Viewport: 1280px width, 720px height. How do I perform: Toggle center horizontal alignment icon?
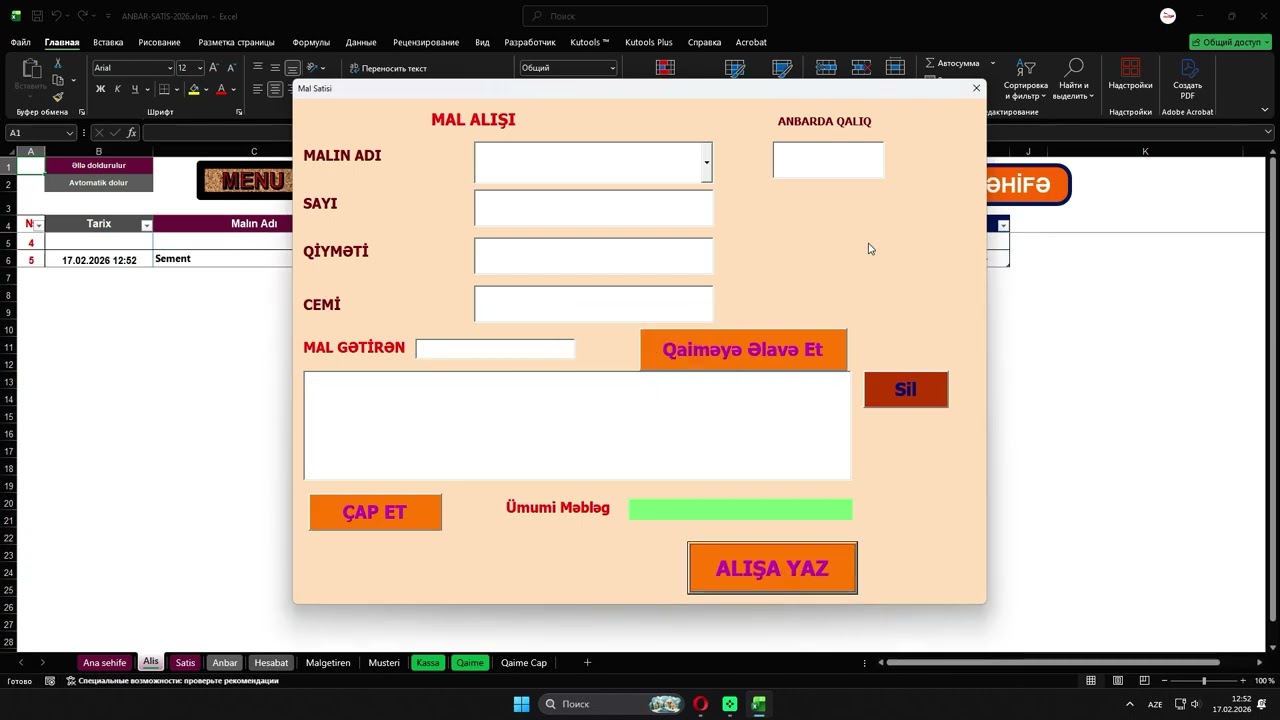pos(275,89)
